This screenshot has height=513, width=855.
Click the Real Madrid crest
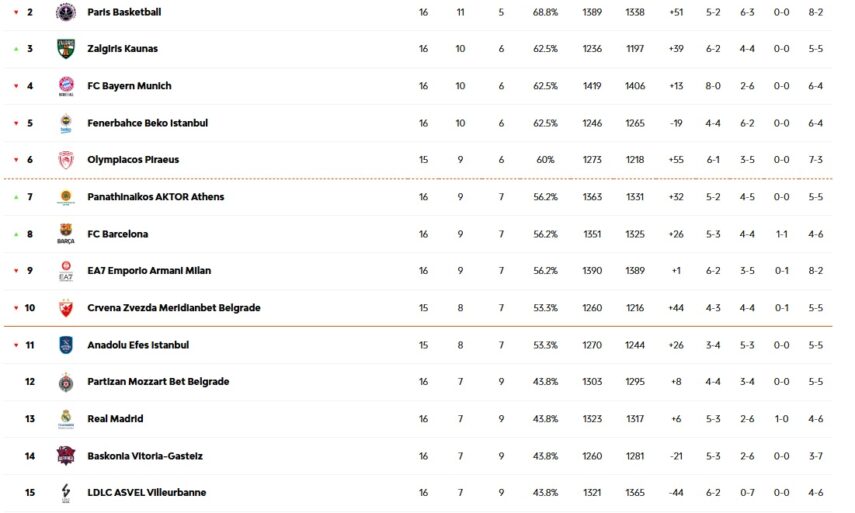66,419
